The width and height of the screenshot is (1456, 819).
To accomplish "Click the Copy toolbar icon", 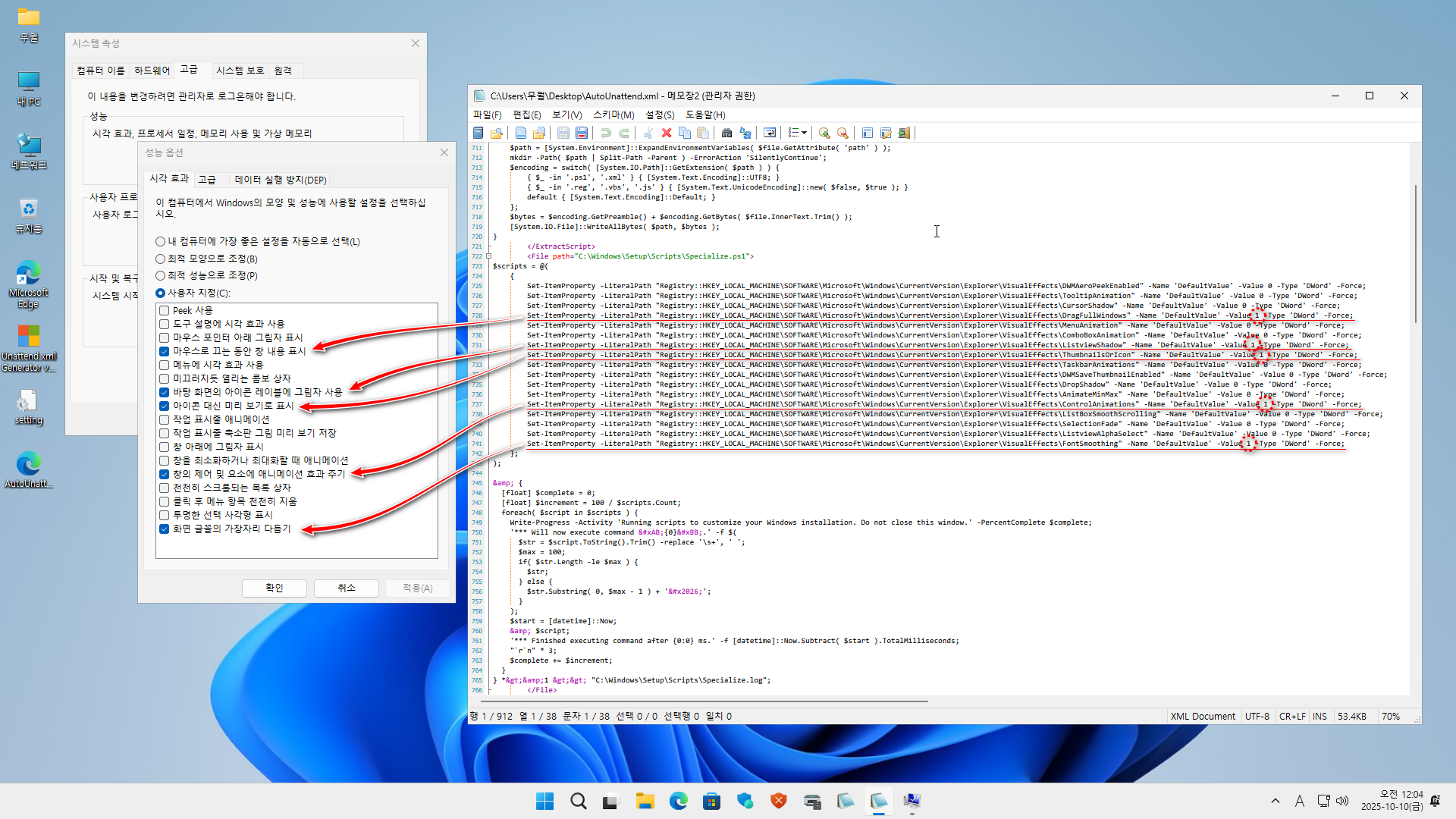I will click(685, 133).
